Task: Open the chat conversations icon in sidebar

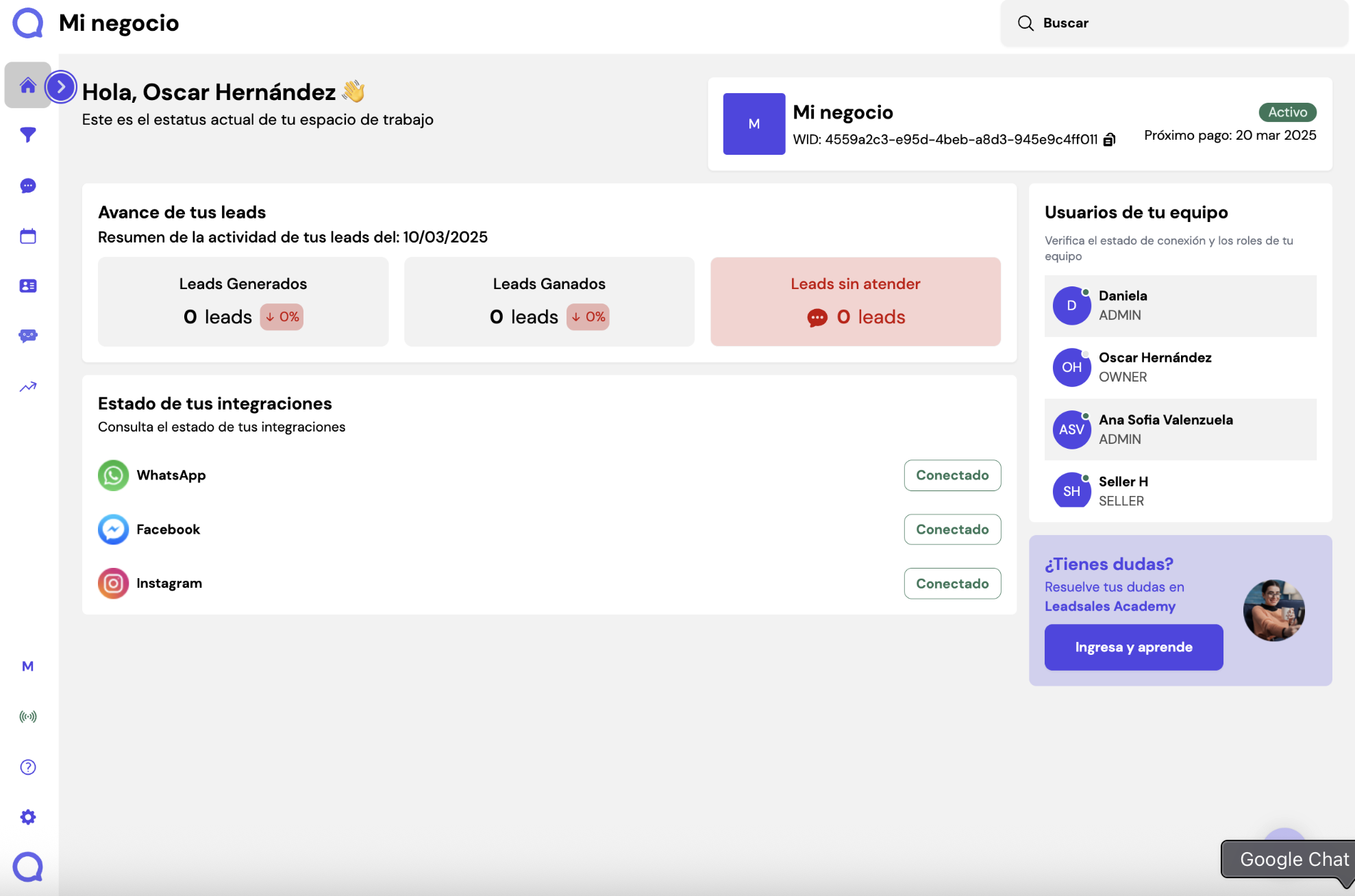Action: tap(27, 186)
